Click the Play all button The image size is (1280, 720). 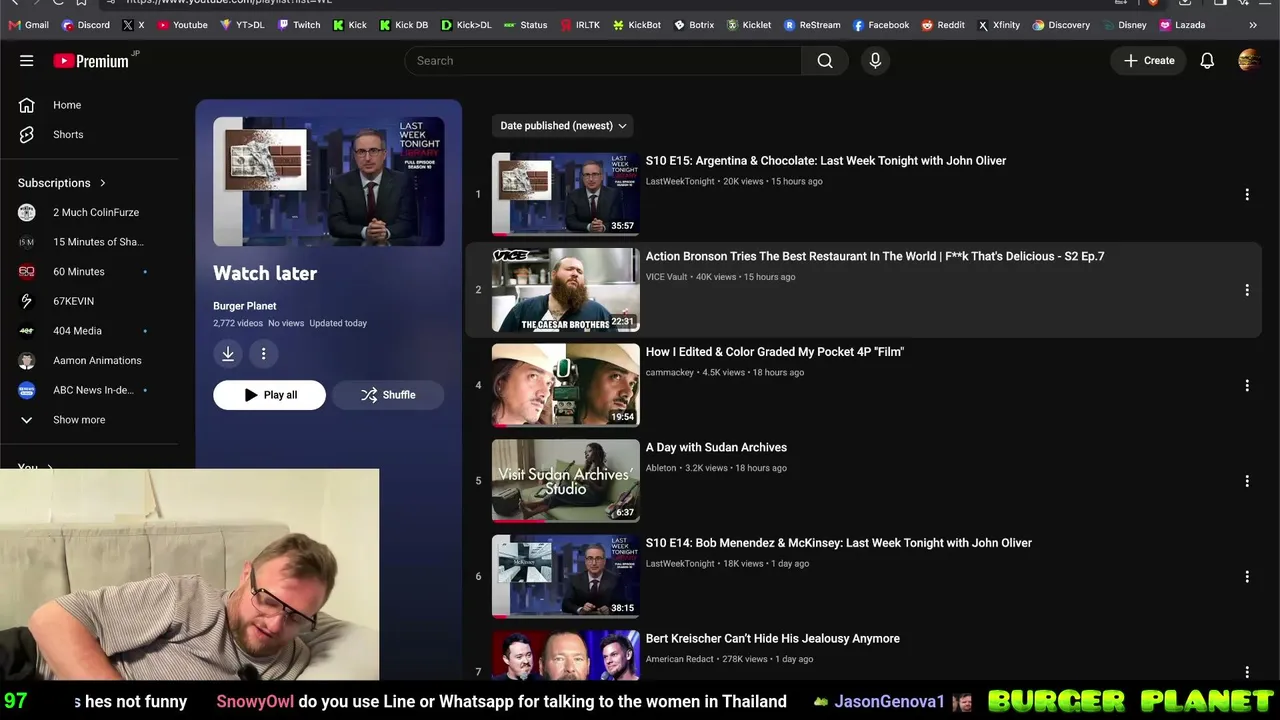point(269,395)
